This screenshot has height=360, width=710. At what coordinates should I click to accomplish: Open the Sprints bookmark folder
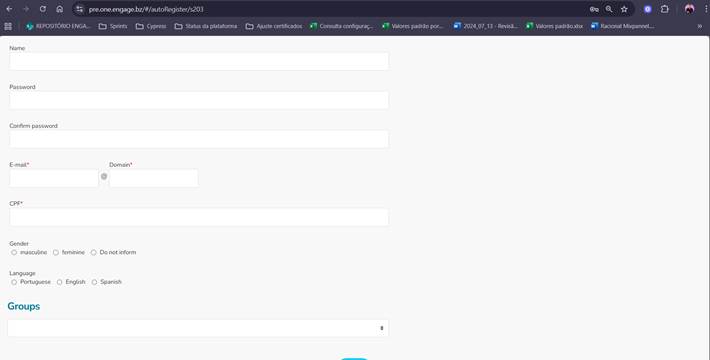113,26
